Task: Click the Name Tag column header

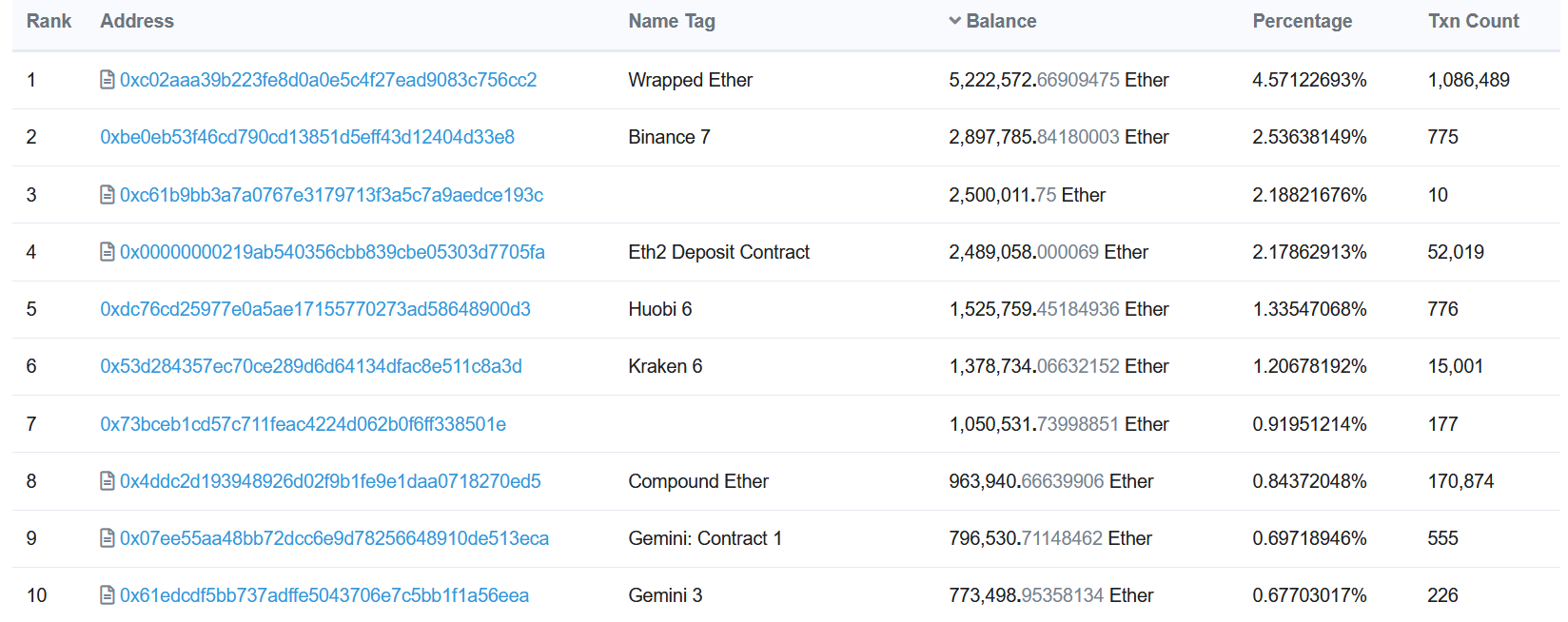Action: 671,21
